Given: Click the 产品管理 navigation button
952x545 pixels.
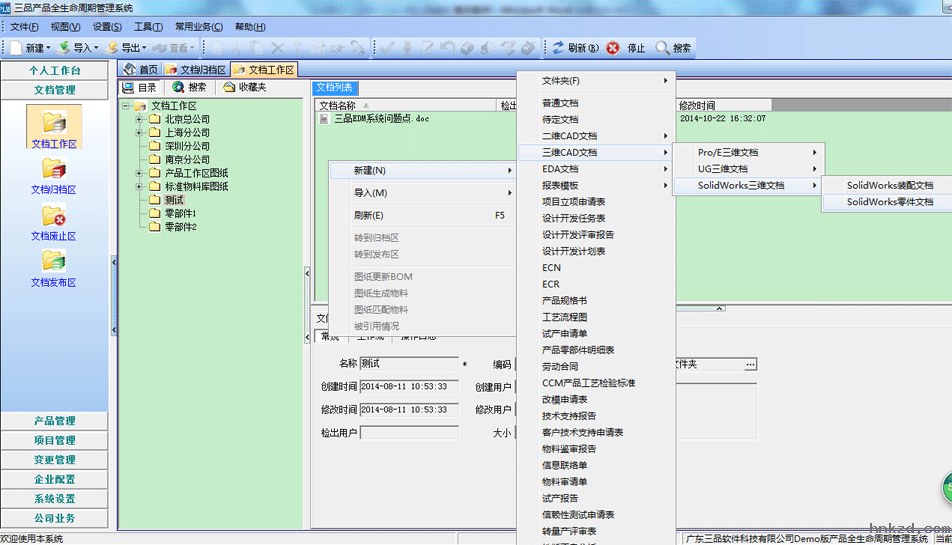Looking at the screenshot, I should point(54,421).
